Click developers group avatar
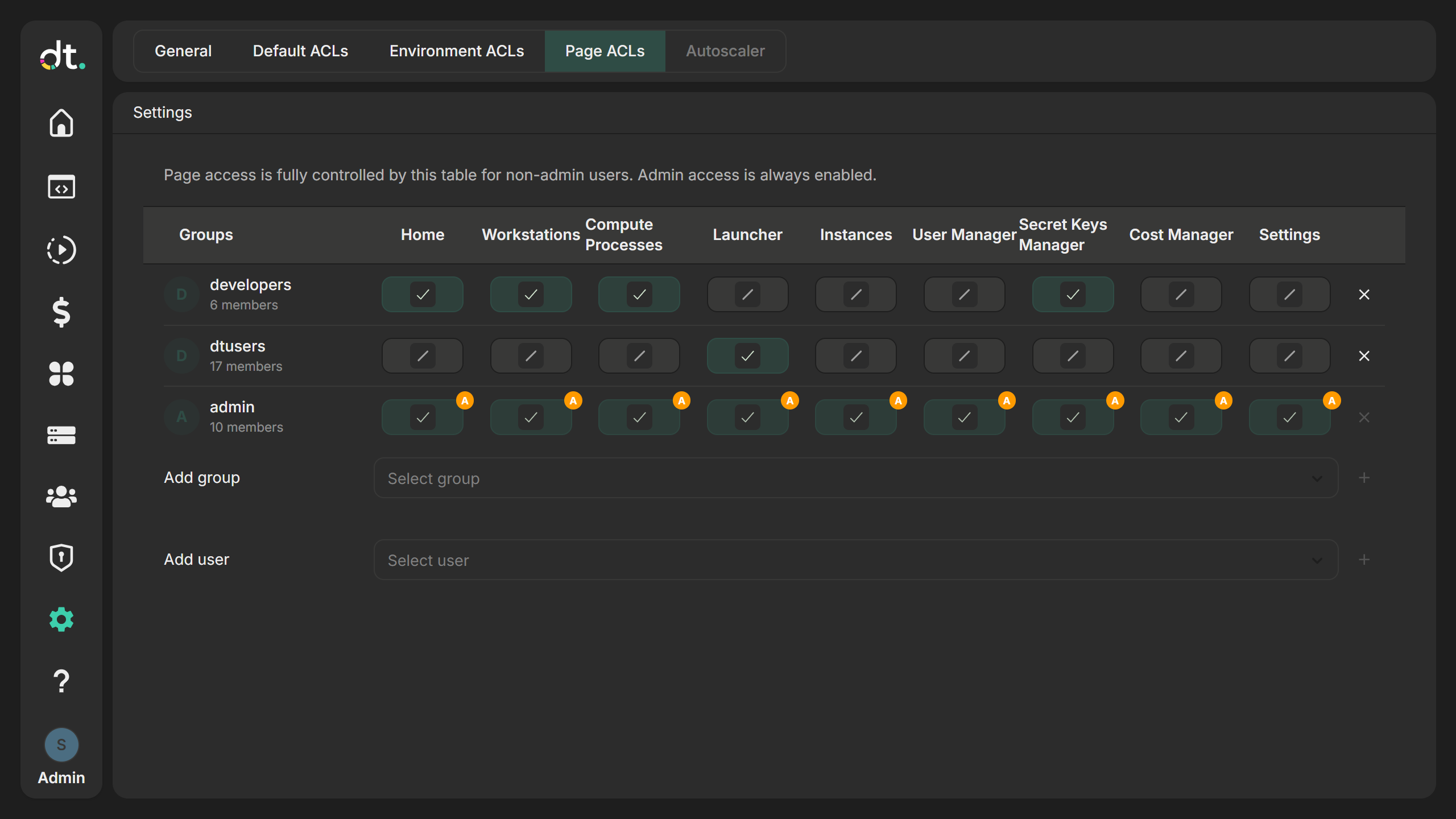The height and width of the screenshot is (819, 1456). [x=181, y=295]
